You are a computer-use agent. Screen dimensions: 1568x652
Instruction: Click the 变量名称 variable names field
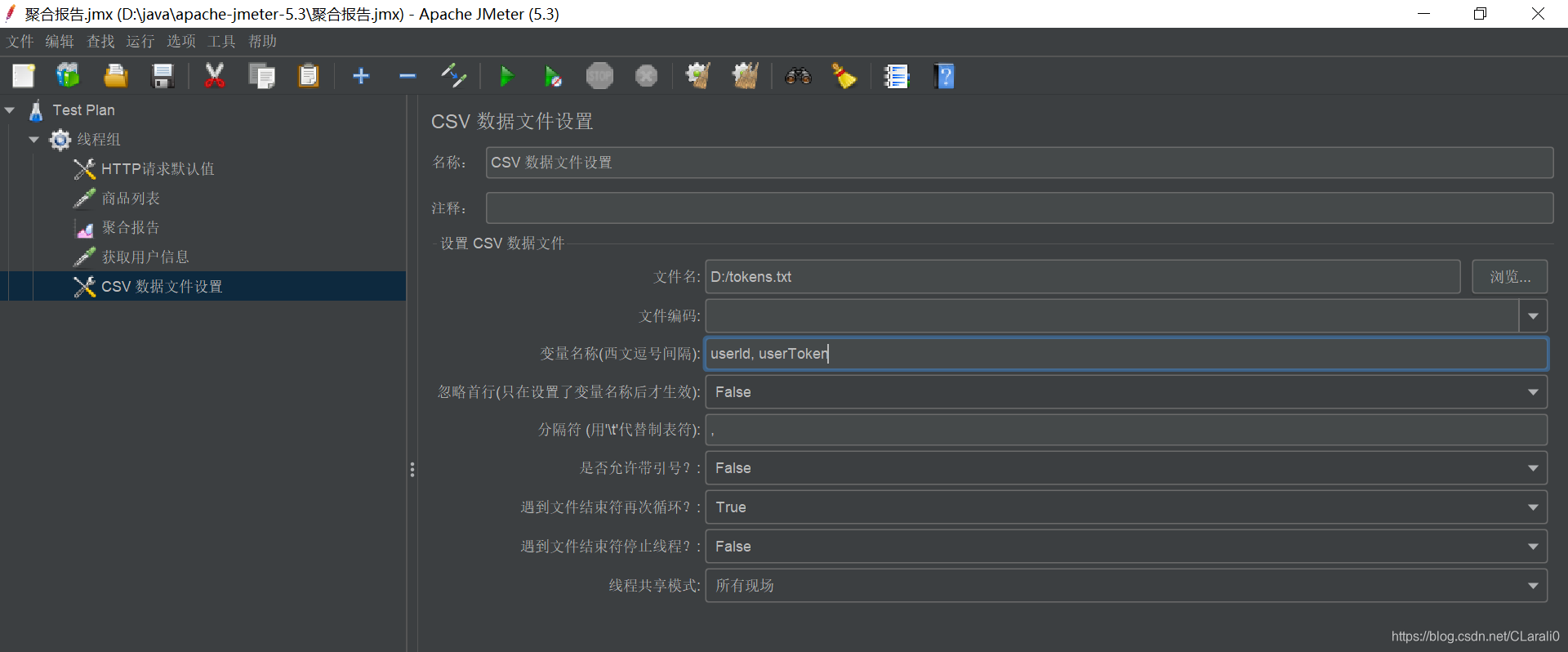point(1126,354)
